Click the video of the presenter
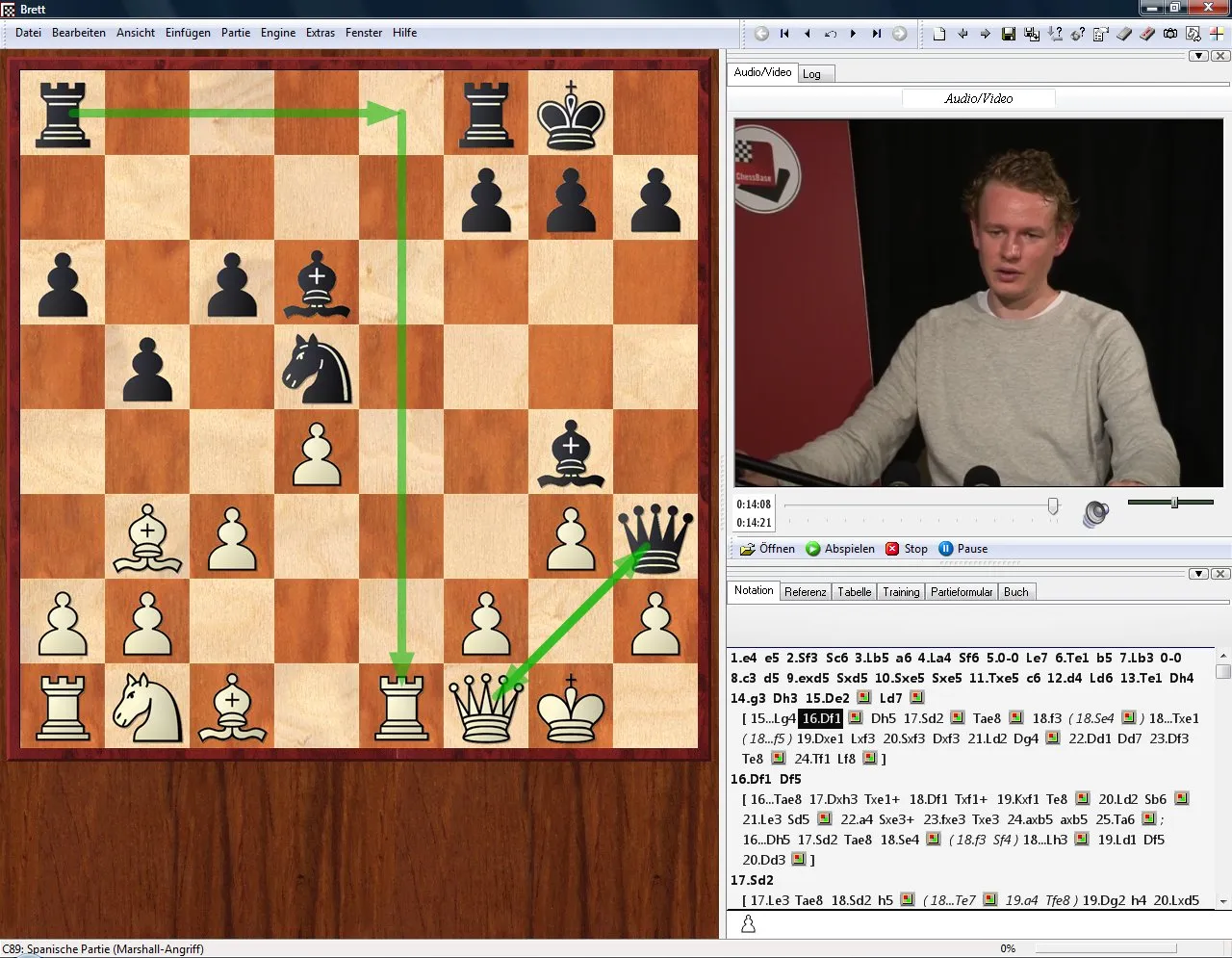Screen dimensions: 1232x958 (x=979, y=302)
